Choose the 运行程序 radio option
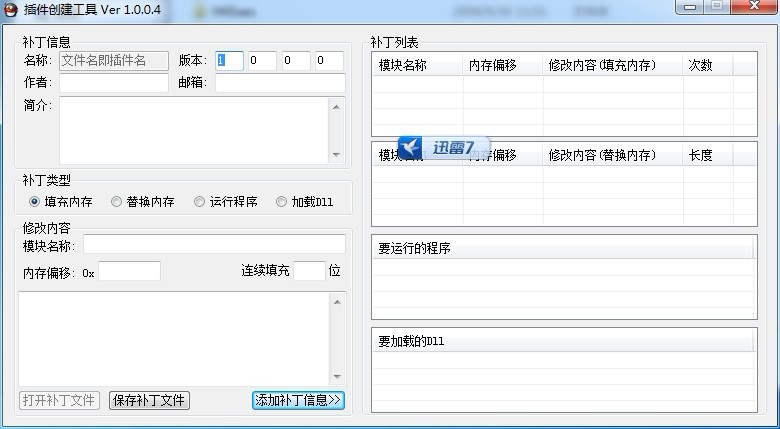This screenshot has width=780, height=429. pos(200,202)
